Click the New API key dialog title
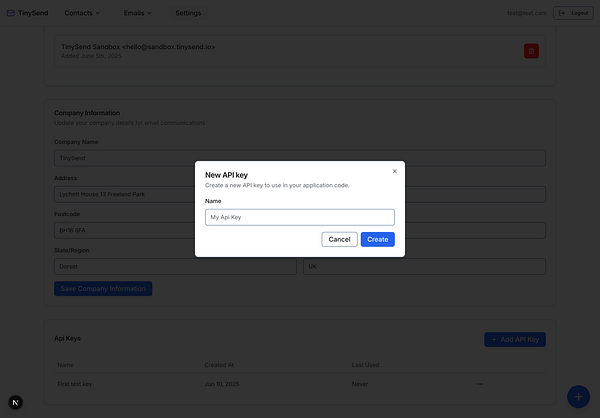 [227, 175]
